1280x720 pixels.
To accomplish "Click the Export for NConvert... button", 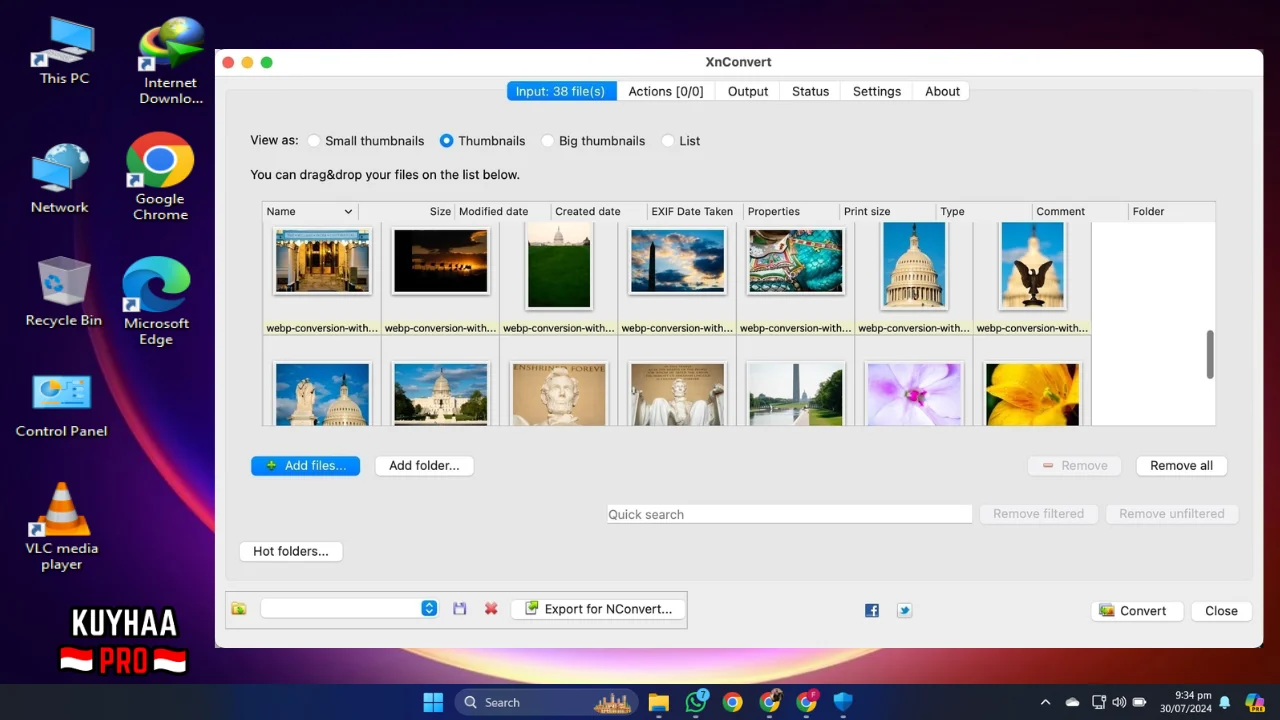I will click(x=598, y=608).
